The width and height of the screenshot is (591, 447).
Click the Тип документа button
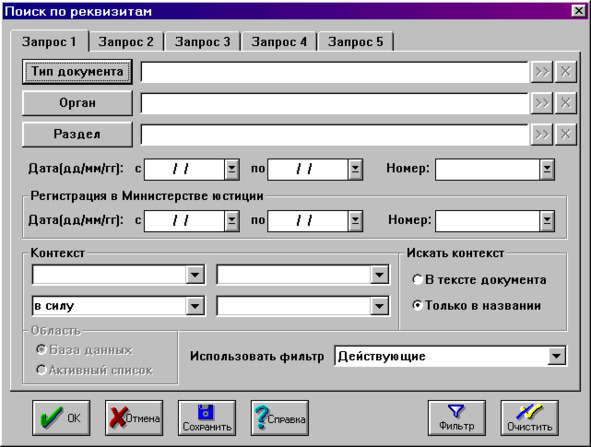click(77, 72)
